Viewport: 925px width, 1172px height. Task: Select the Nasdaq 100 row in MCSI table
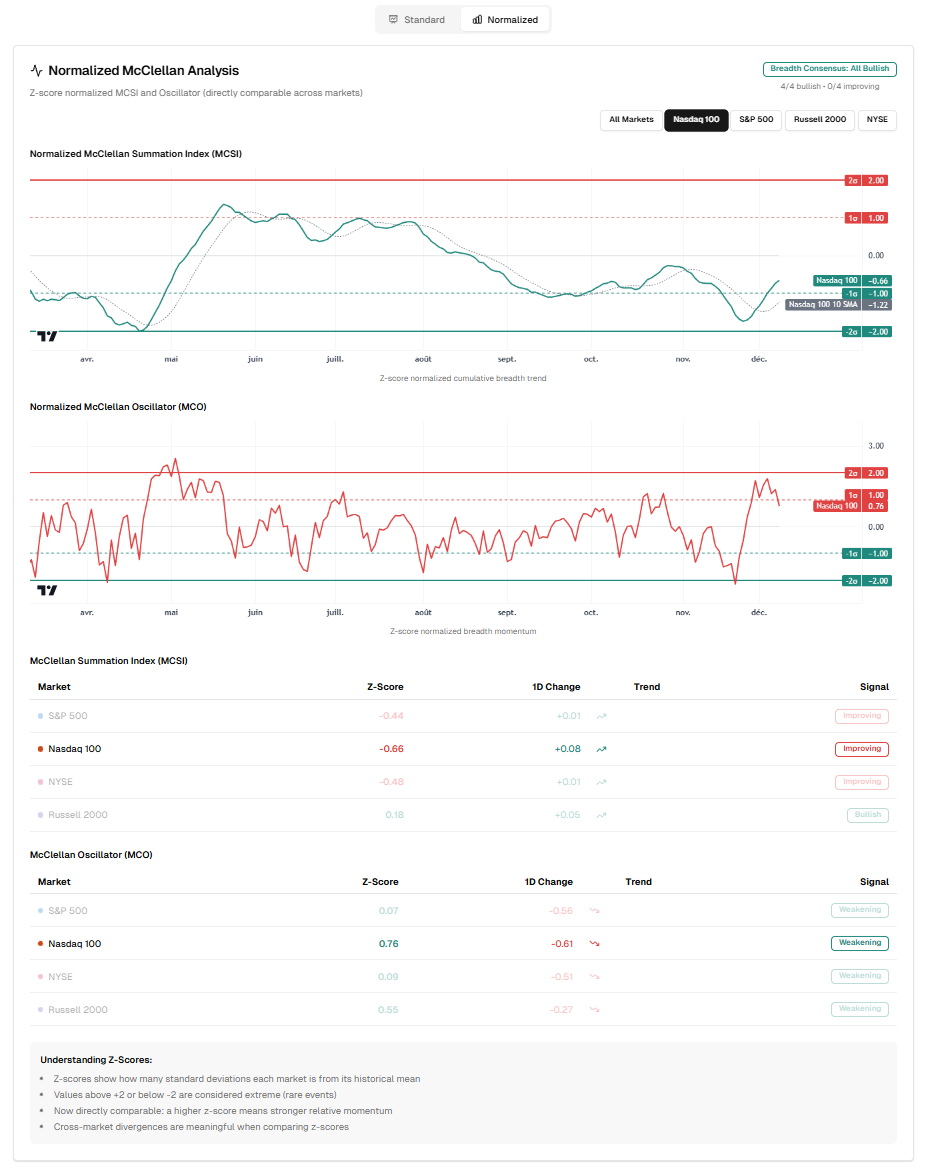(463, 749)
